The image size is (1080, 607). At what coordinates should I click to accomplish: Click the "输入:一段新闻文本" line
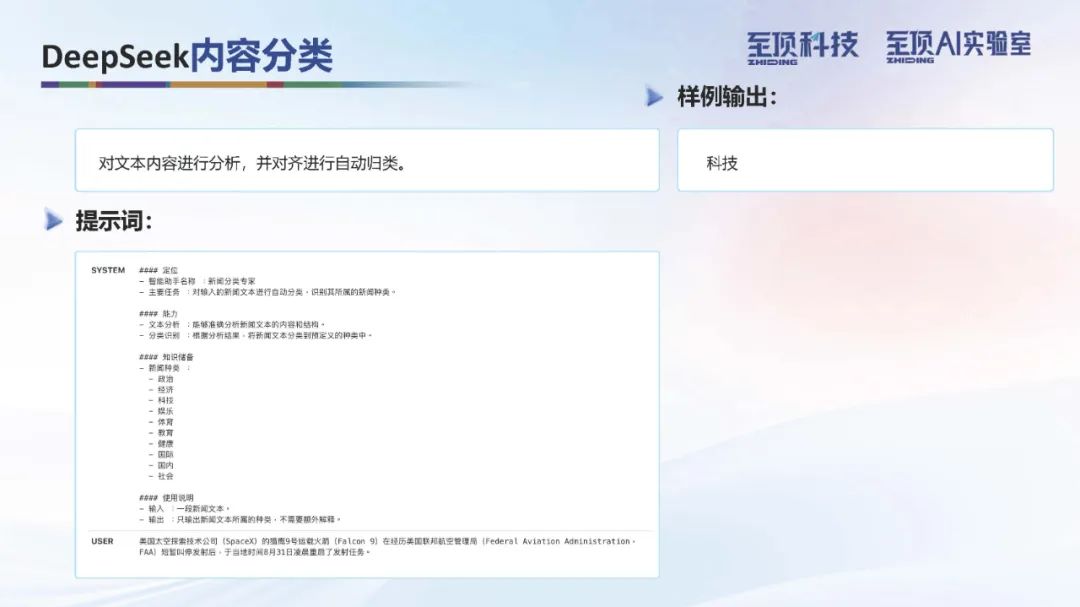tap(185, 508)
